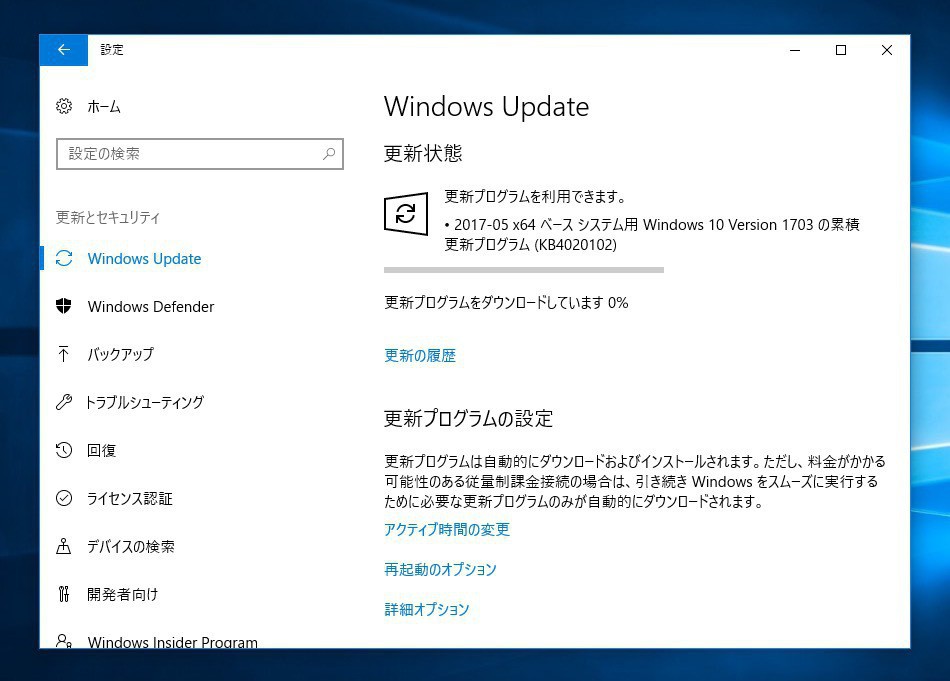This screenshot has width=950, height=681.
Task: Click the backup up-arrow icon
Action: (64, 354)
